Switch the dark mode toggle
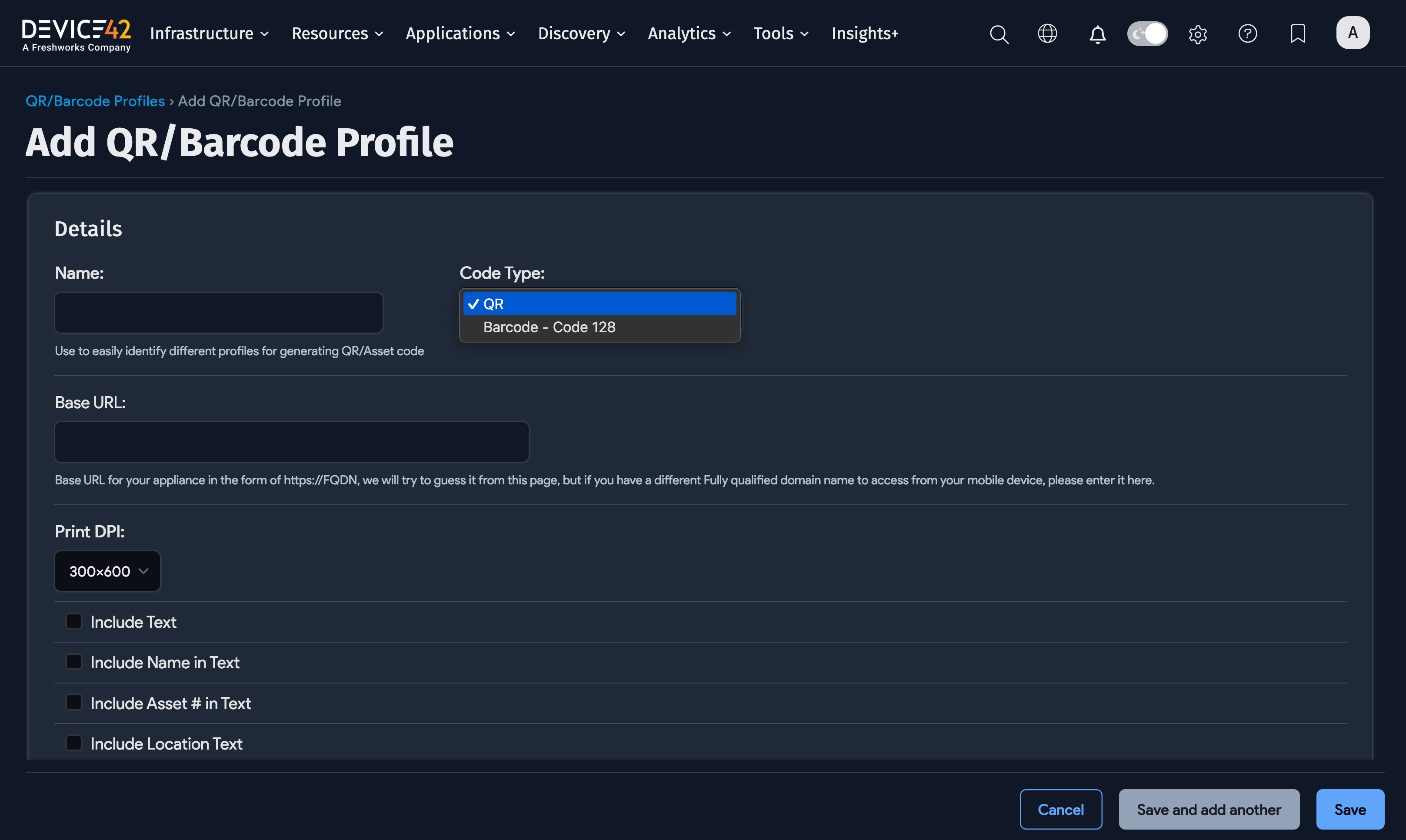The width and height of the screenshot is (1406, 840). coord(1147,34)
